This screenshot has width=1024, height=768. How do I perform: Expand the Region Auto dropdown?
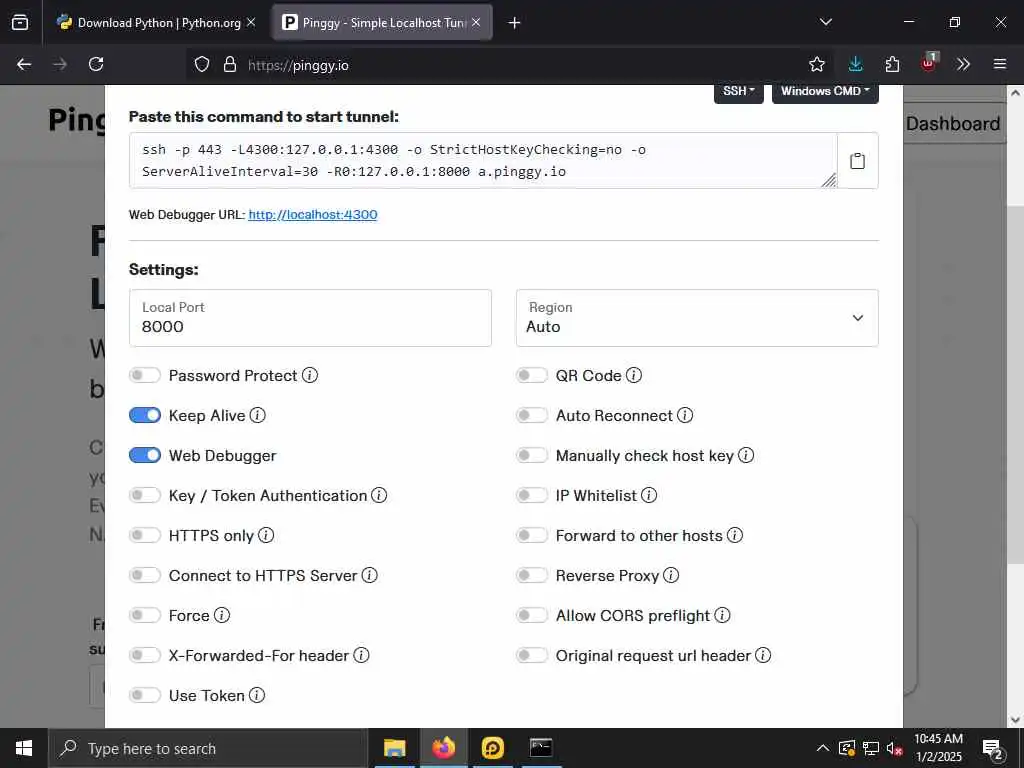tap(697, 318)
